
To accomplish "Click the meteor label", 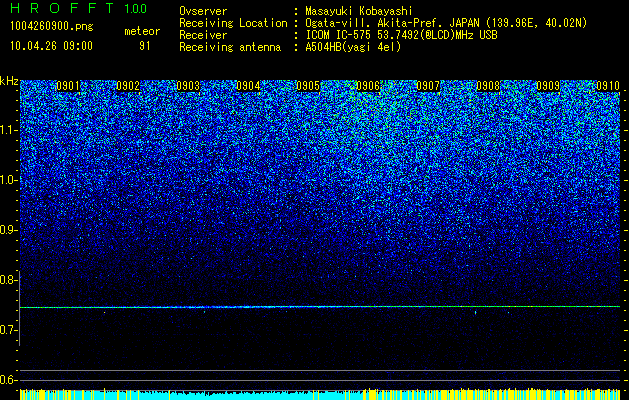I will click(x=142, y=31).
